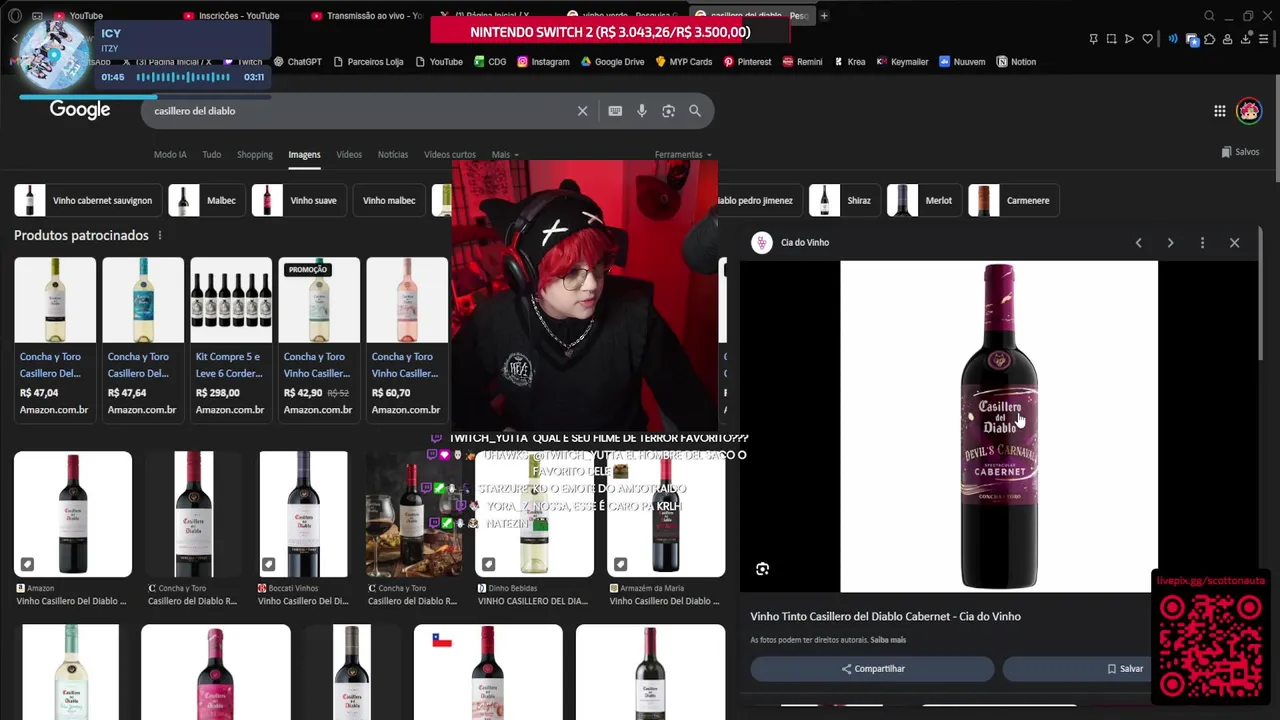Open the CDG bookmark
The image size is (1280, 720).
[x=489, y=62]
